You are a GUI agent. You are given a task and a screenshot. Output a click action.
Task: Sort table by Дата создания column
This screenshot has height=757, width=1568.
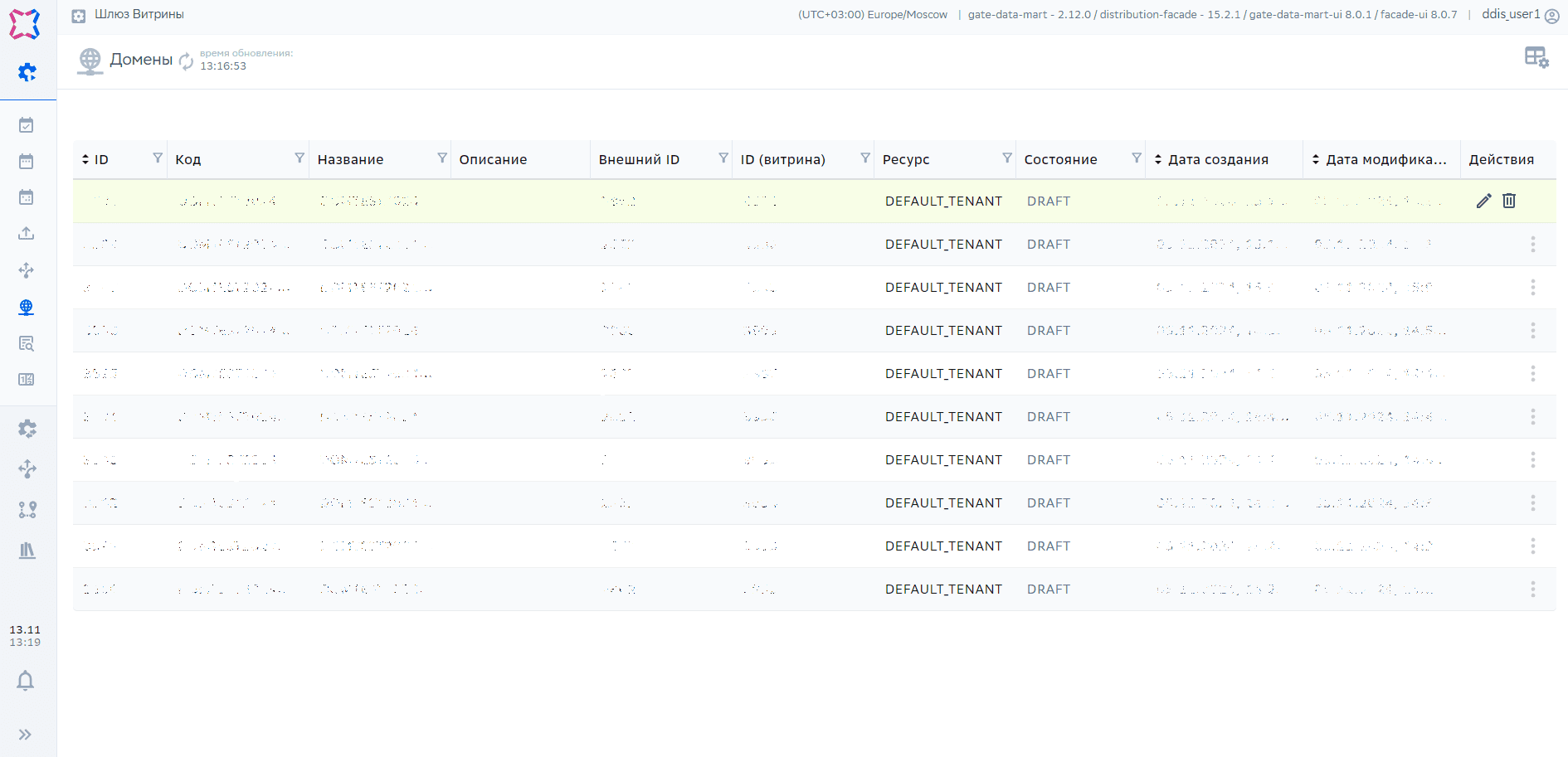(x=1158, y=159)
